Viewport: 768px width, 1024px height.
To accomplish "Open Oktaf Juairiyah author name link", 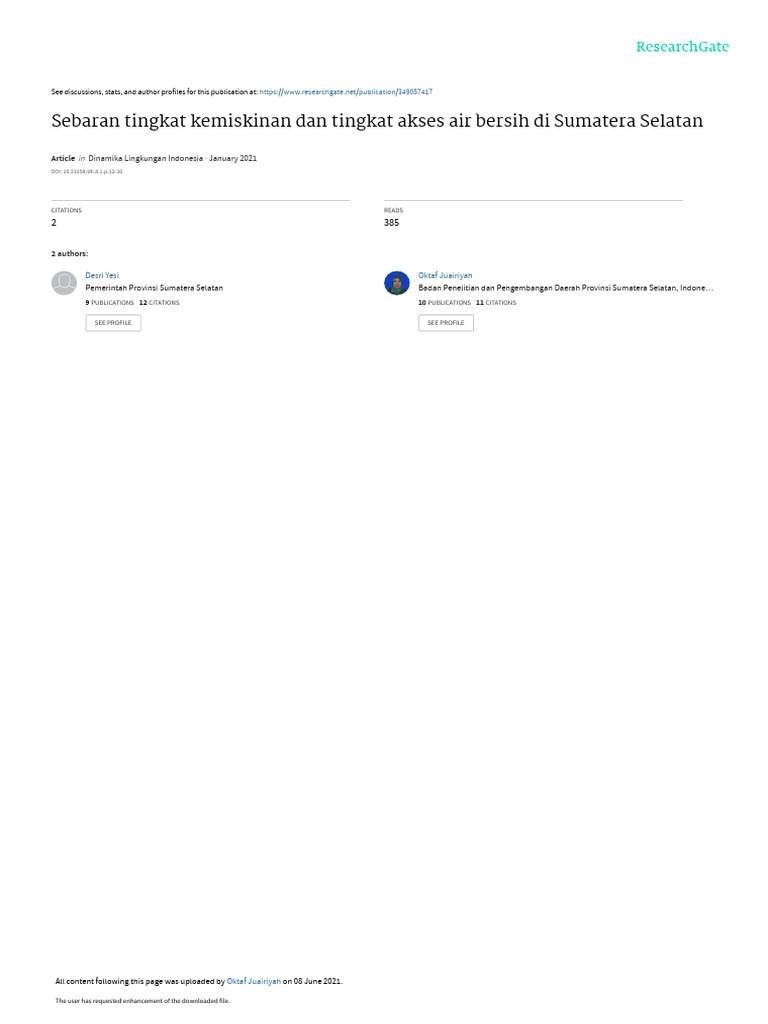I will [x=445, y=276].
